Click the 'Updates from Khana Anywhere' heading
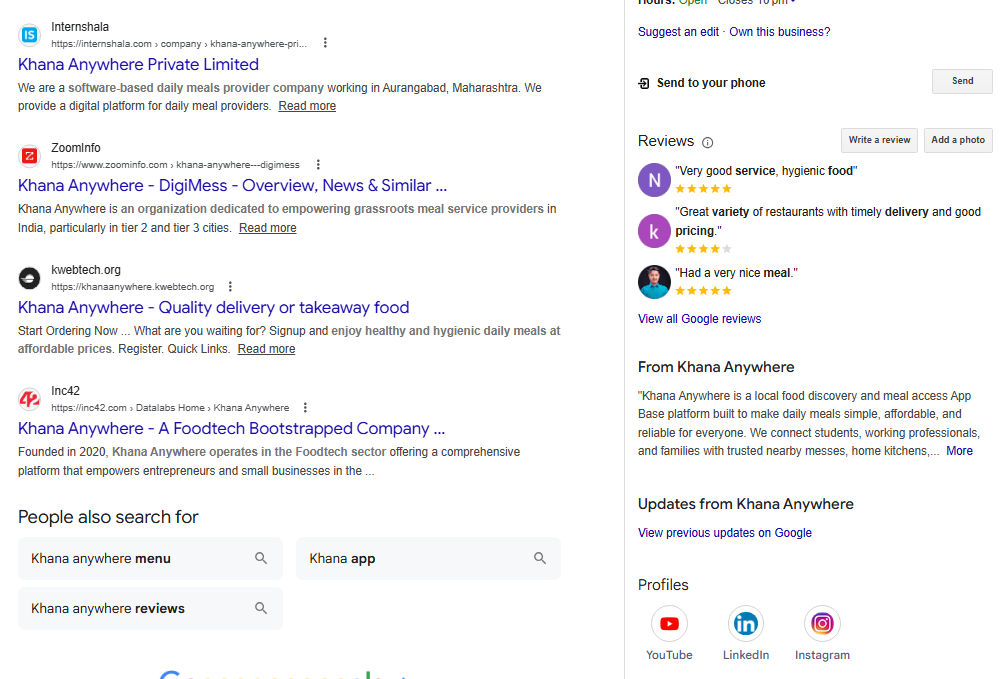Viewport: 1005px width, 679px height. pos(745,505)
